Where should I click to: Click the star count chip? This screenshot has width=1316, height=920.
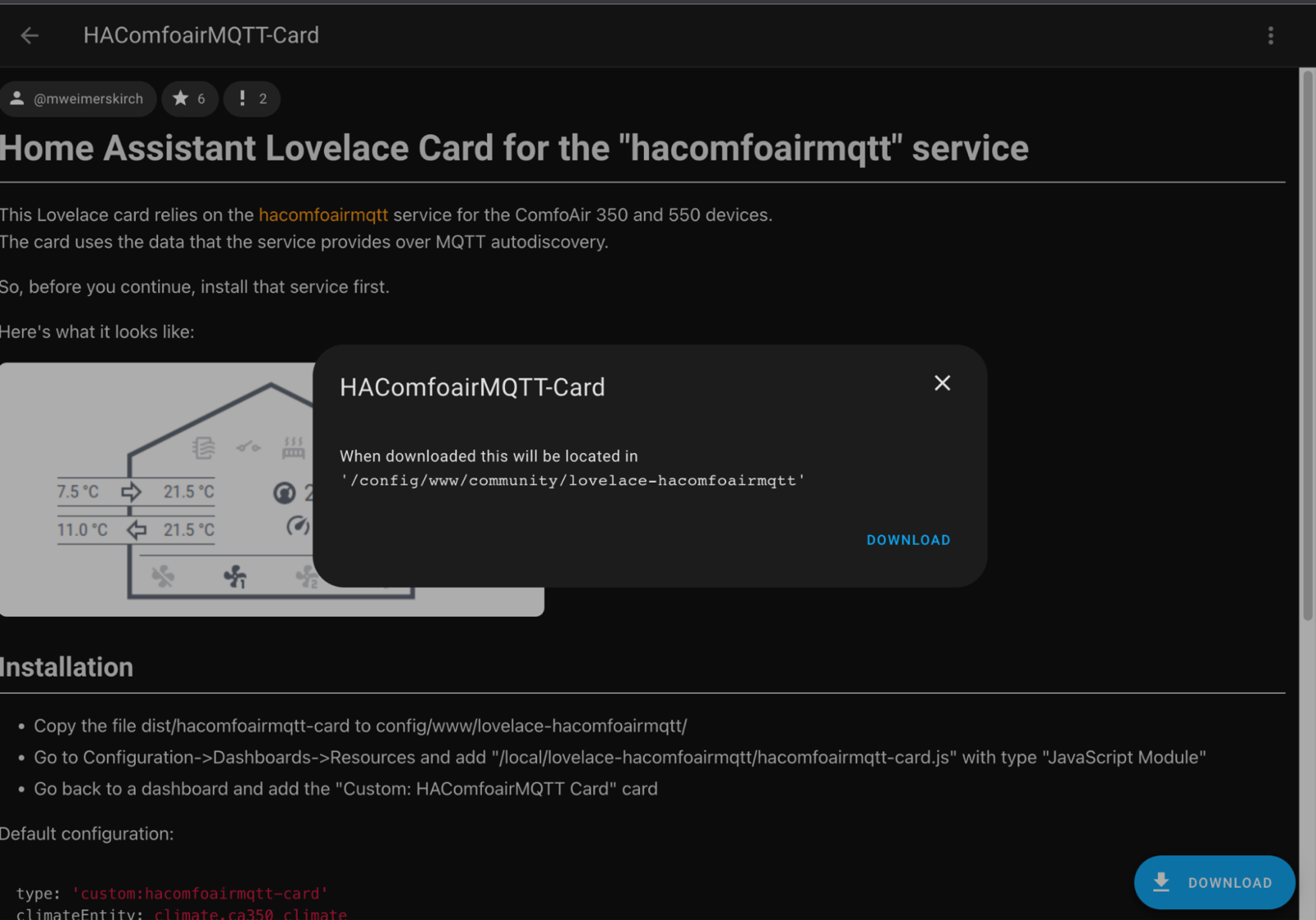(x=189, y=99)
